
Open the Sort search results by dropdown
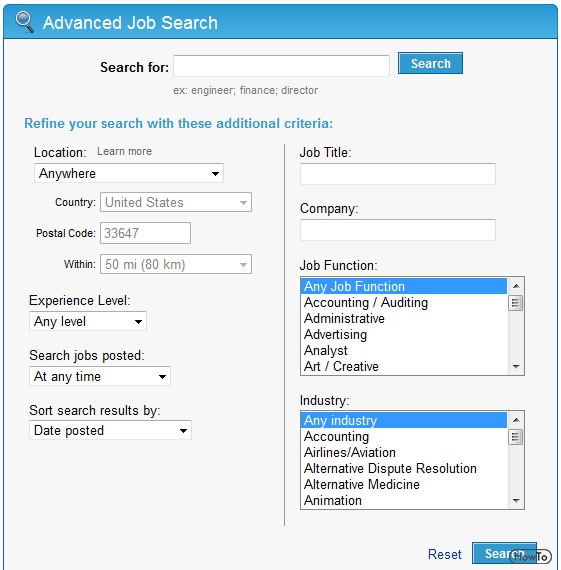click(111, 430)
